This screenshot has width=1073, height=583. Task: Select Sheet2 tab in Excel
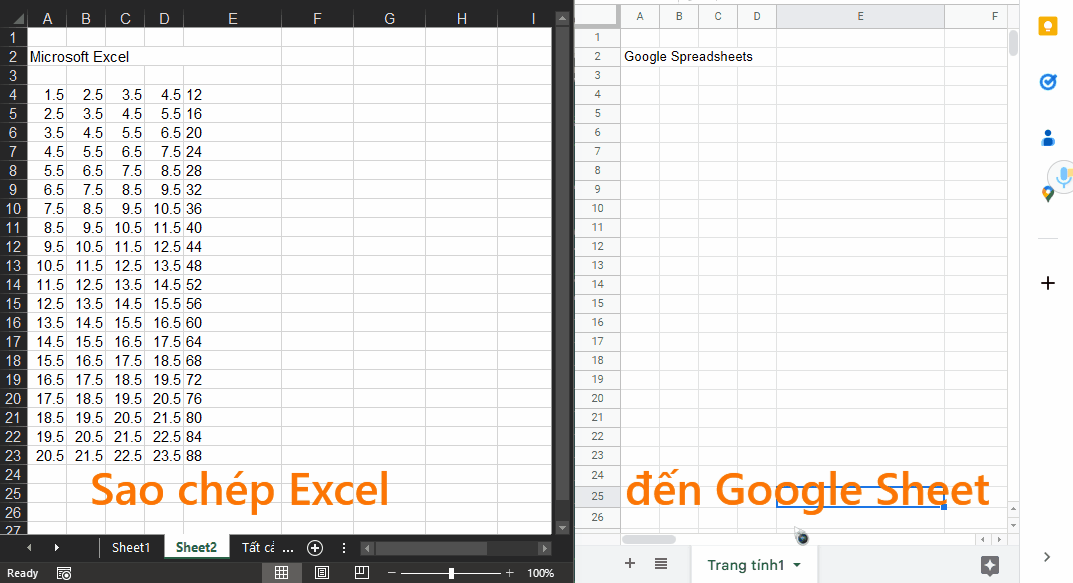tap(196, 547)
